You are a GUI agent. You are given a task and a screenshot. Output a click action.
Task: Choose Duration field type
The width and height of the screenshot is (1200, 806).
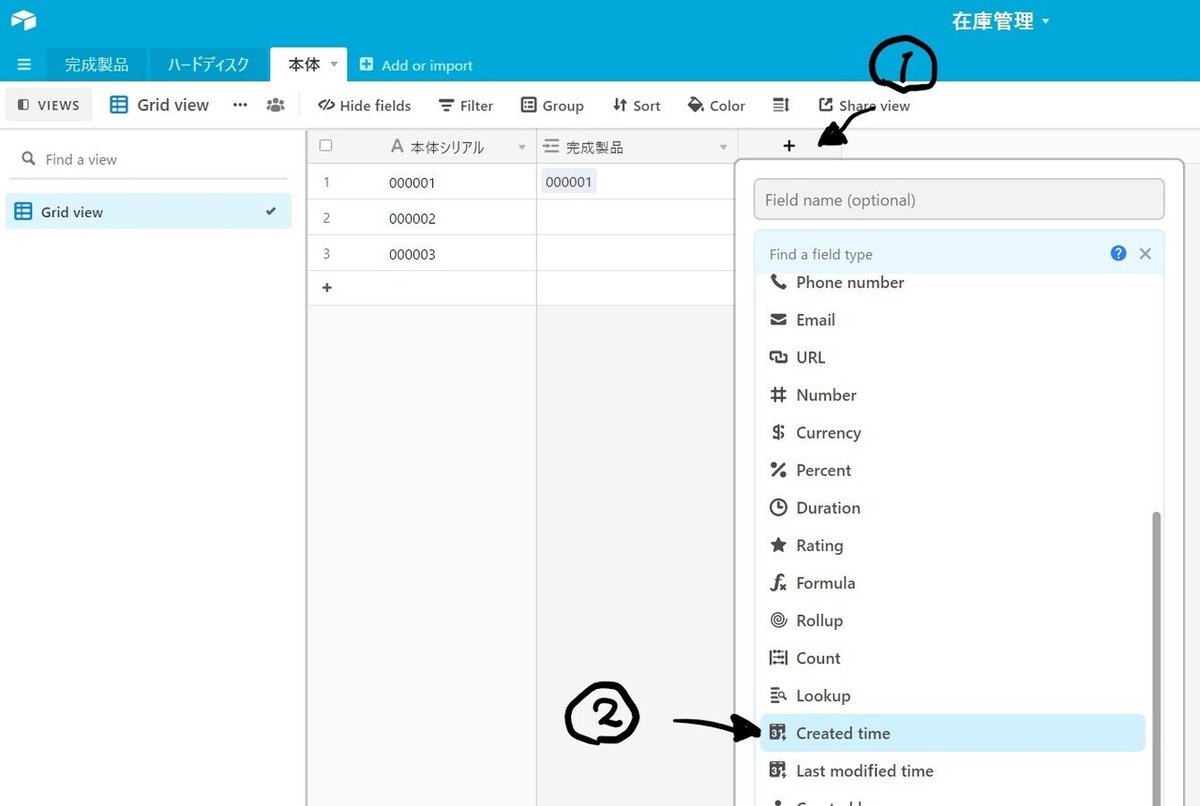[x=952, y=508]
